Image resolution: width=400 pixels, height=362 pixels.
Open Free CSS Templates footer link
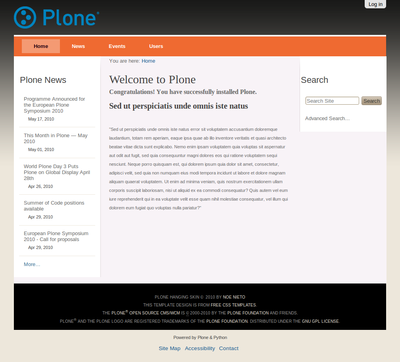pyautogui.click(x=233, y=305)
